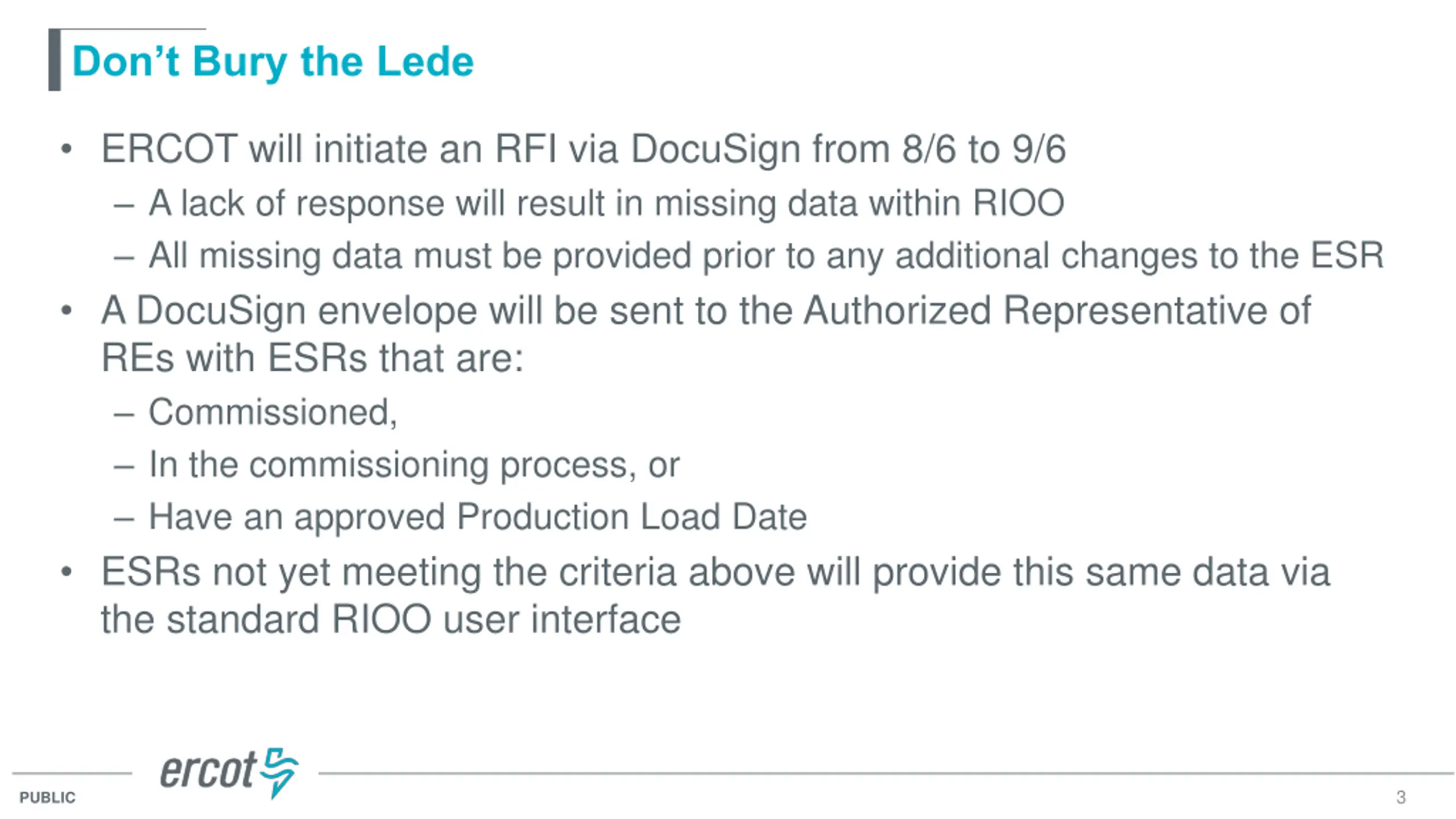1456x819 pixels.
Task: Click the first bullet point marker
Action: (67, 149)
